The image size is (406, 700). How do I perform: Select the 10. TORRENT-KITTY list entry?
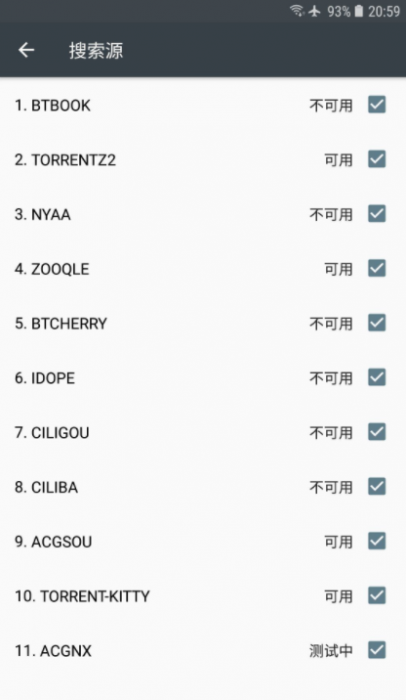pos(203,596)
